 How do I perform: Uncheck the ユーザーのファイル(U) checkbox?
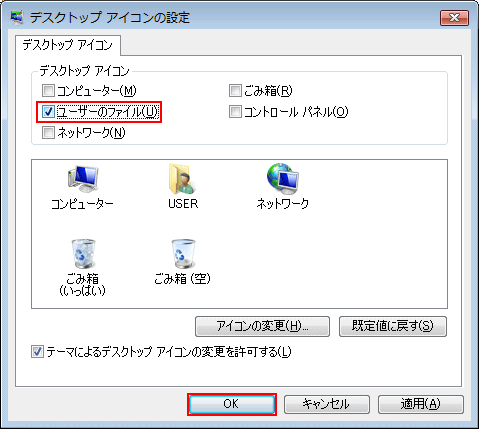click(48, 112)
